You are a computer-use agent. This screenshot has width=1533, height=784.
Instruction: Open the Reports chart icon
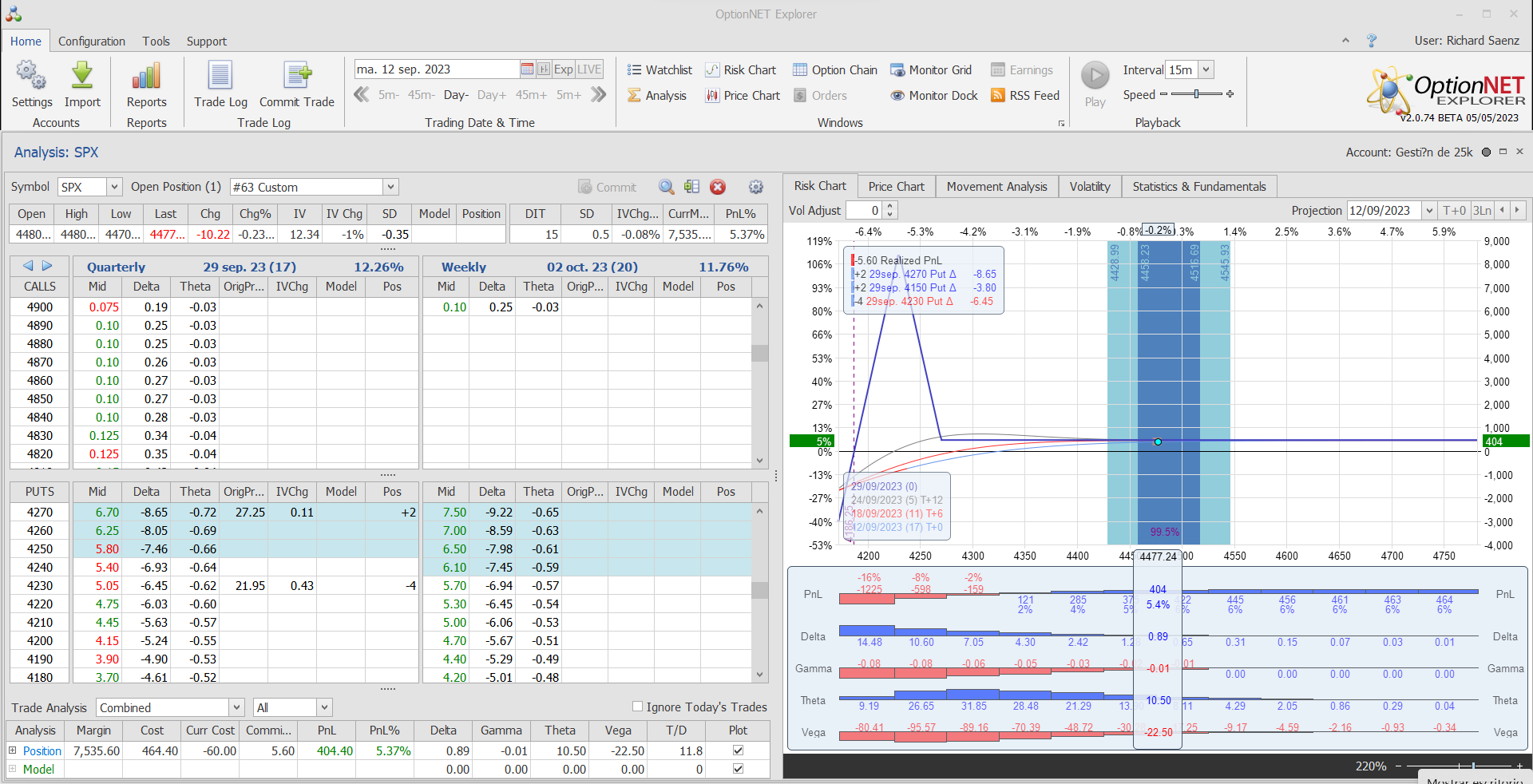146,77
